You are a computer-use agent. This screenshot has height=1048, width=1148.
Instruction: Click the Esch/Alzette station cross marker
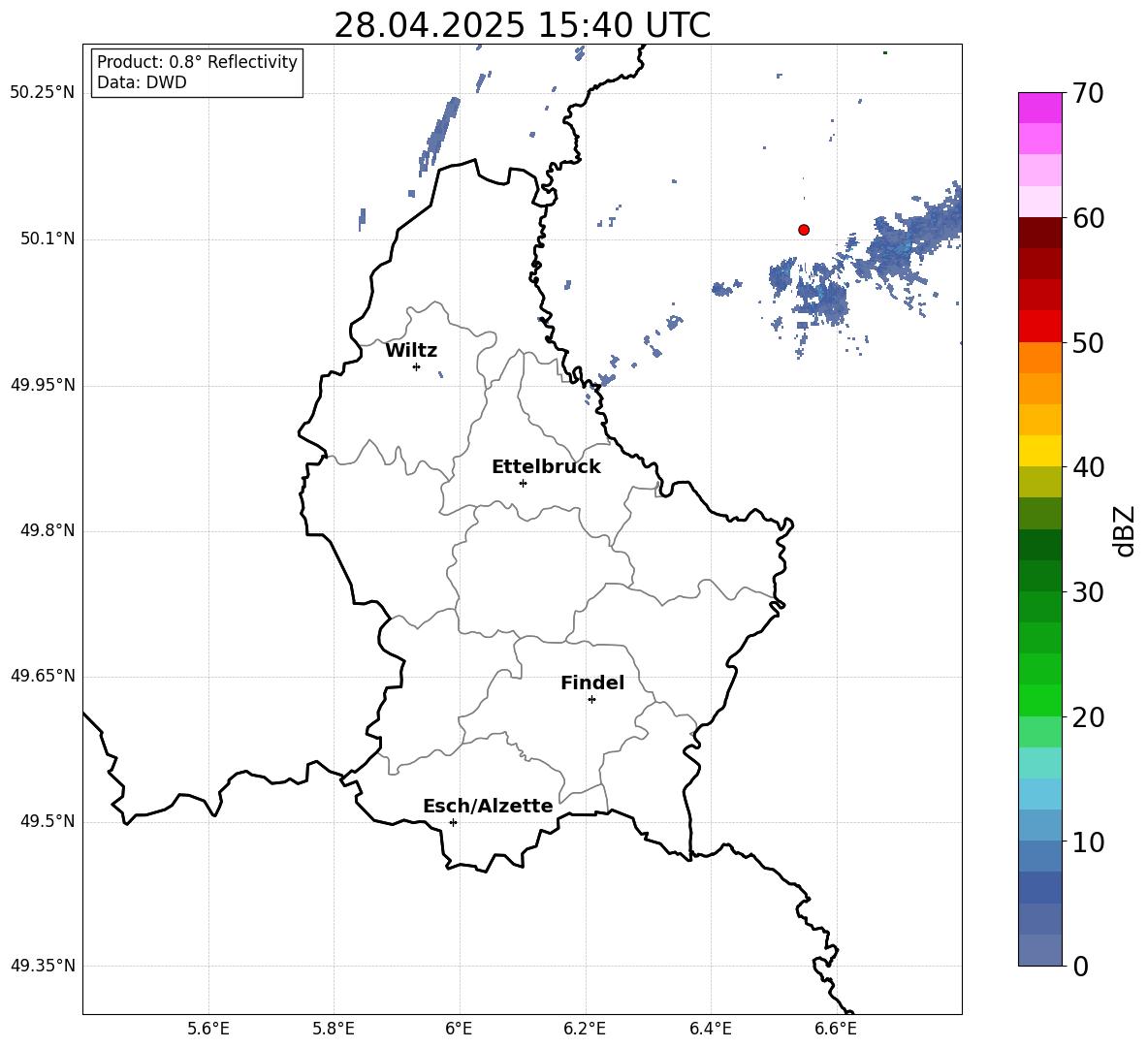tap(453, 822)
